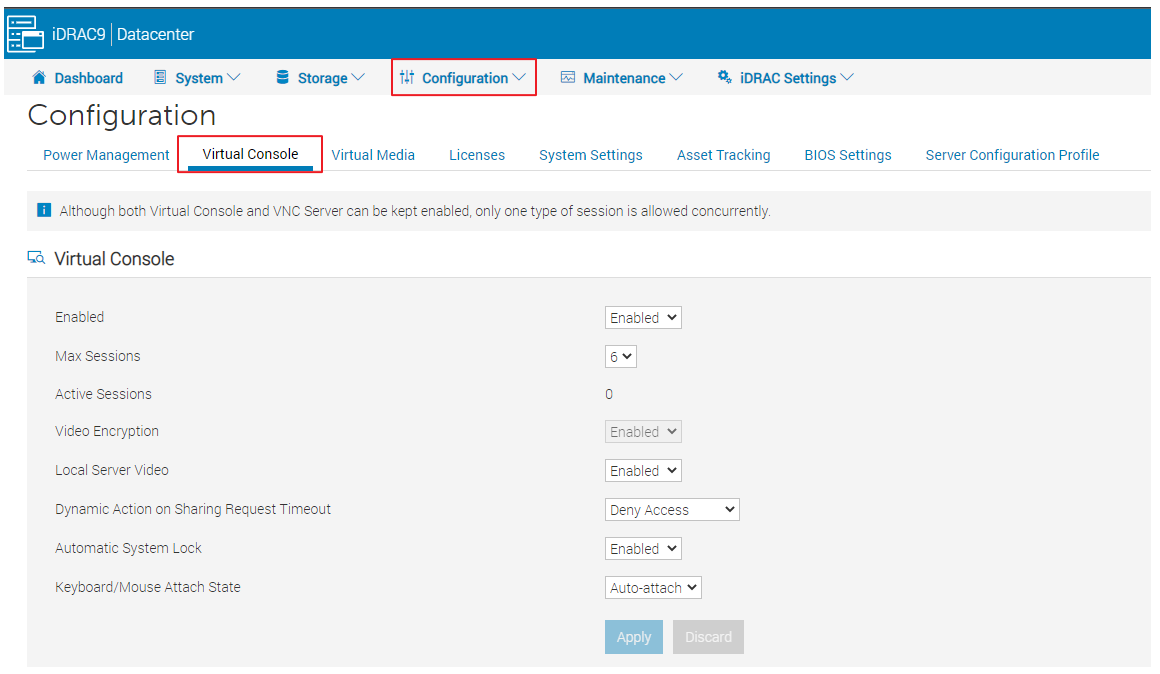
Task: Open iDRAC Settings via its gear icon
Action: pyautogui.click(x=723, y=77)
